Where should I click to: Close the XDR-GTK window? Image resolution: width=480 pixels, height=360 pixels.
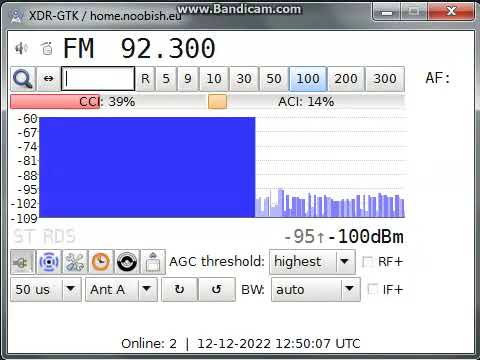[x=451, y=12]
